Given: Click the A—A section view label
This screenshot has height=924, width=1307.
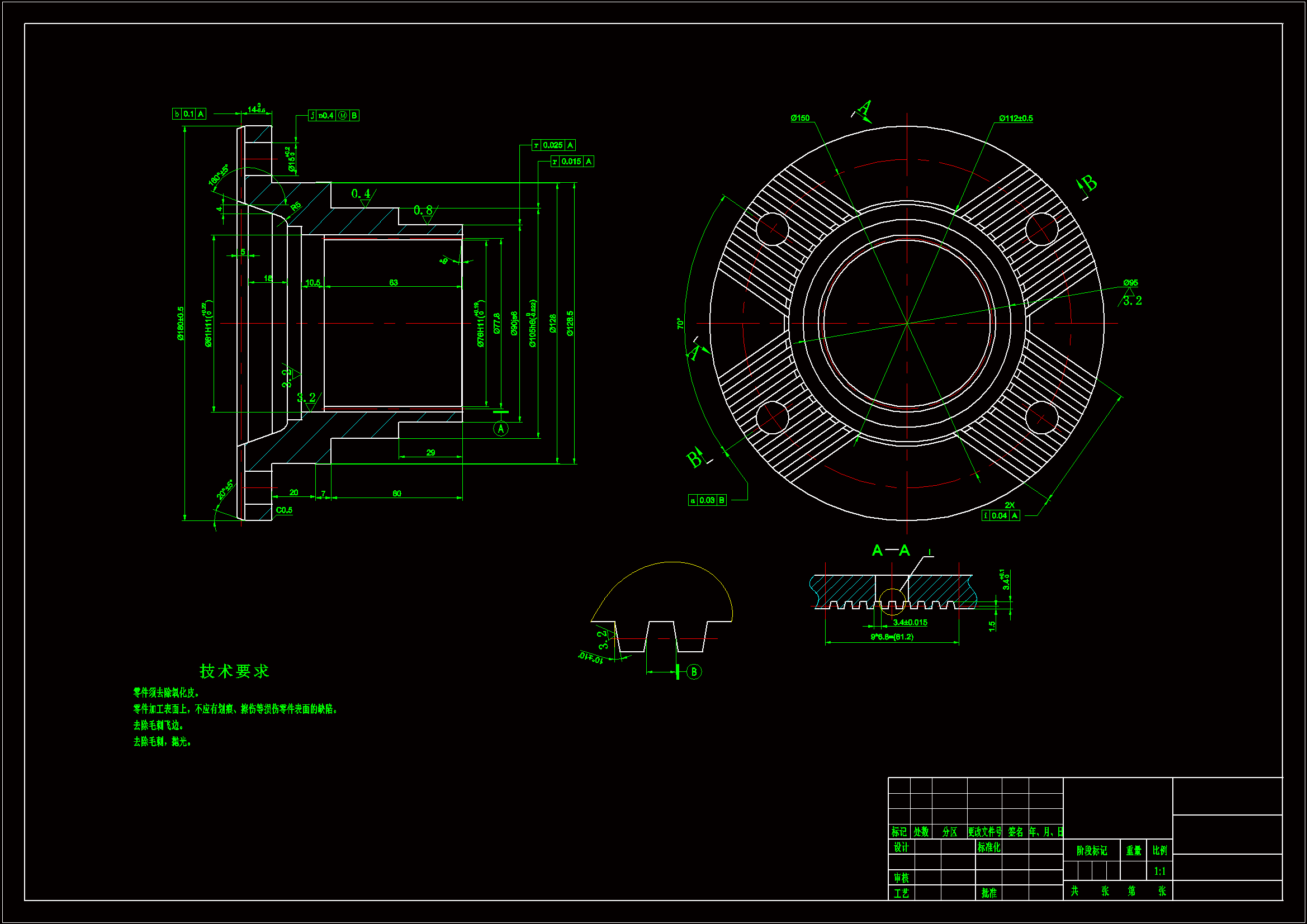Looking at the screenshot, I should tap(891, 551).
